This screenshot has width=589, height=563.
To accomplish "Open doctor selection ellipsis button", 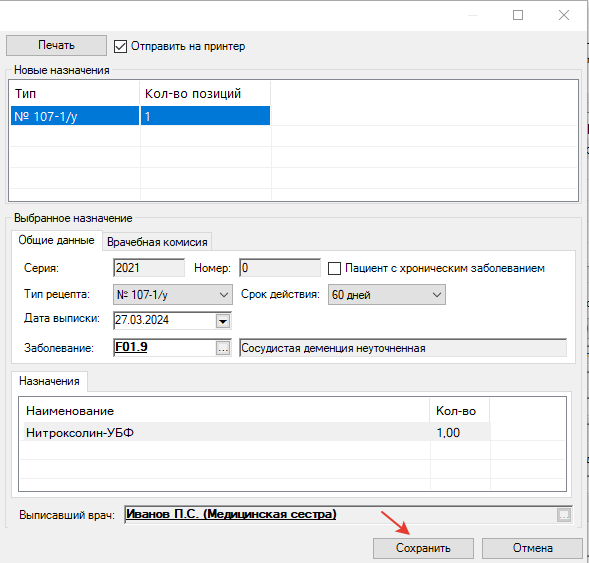I will tap(564, 515).
